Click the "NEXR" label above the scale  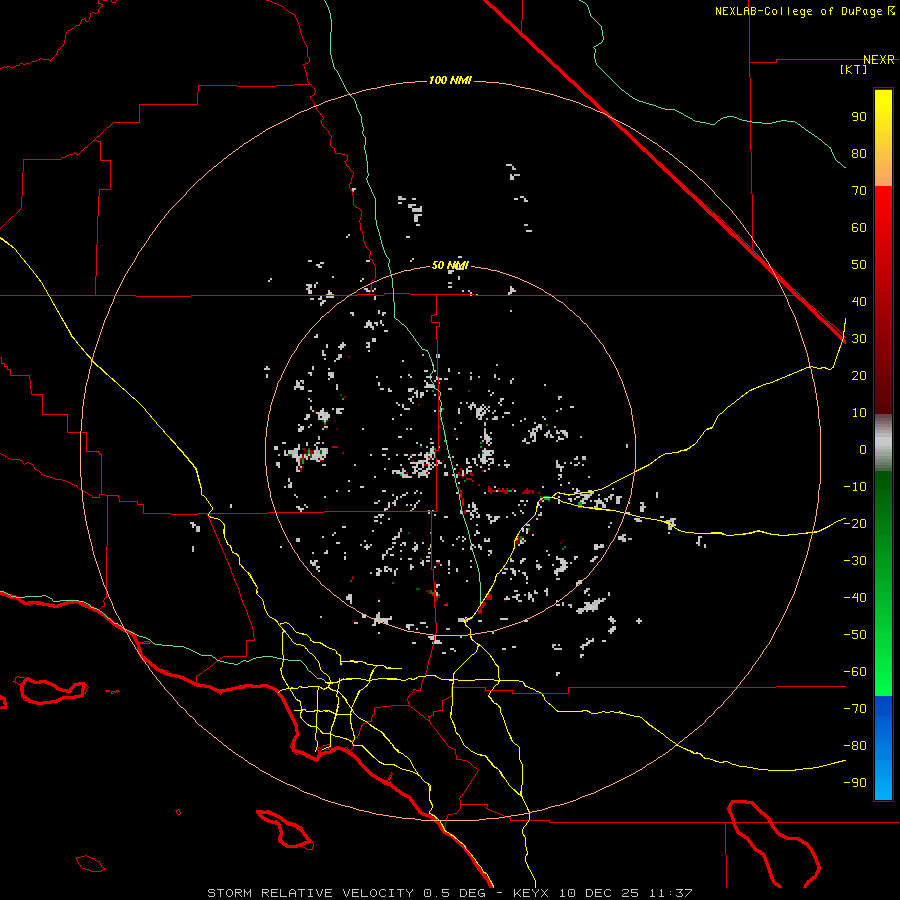[879, 60]
